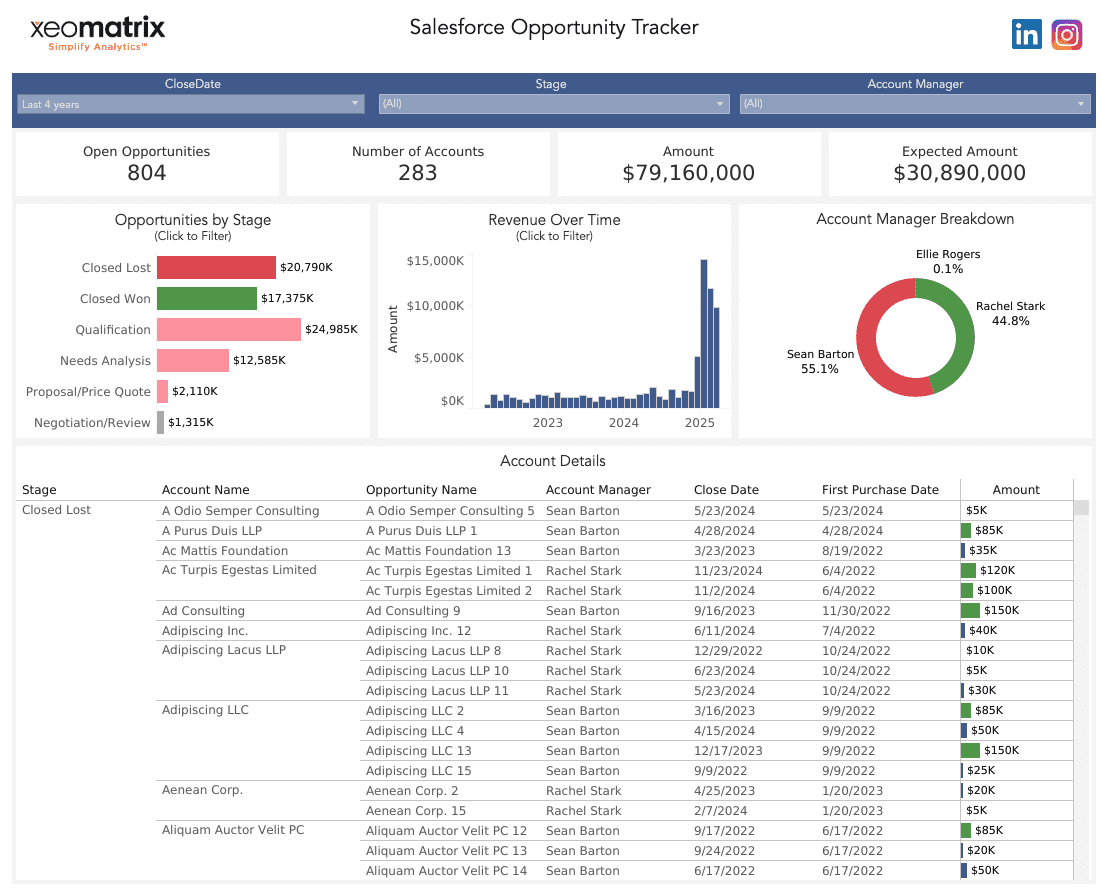Viewport: 1102px width, 892px height.
Task: Open the Stage filter dropdown
Action: (x=553, y=103)
